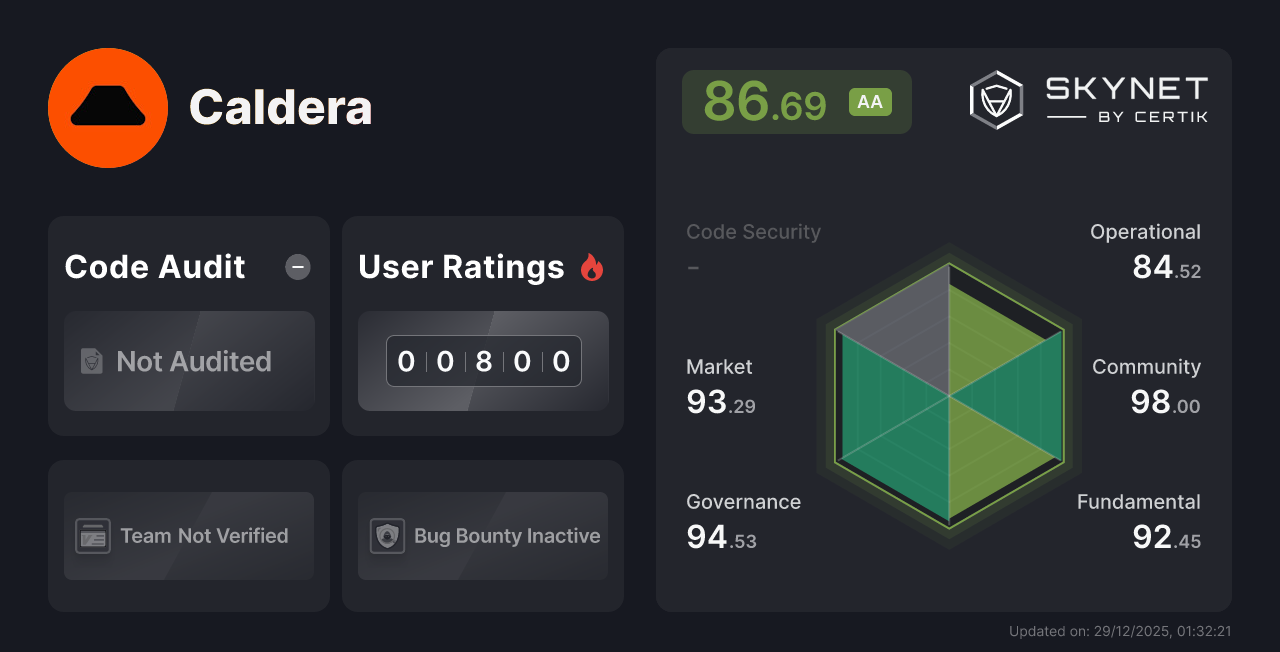
Task: Select the Code Audit card header
Action: click(154, 266)
